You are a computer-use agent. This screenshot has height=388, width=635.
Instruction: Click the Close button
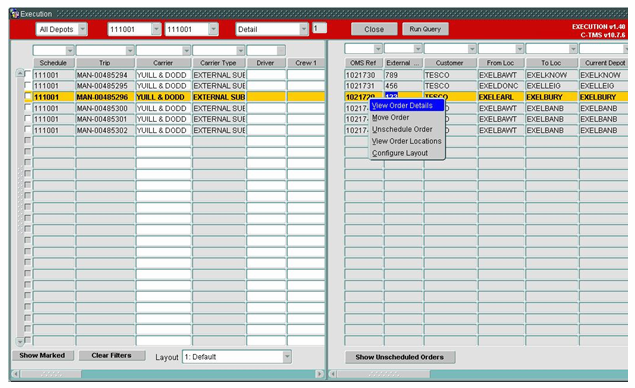point(374,29)
